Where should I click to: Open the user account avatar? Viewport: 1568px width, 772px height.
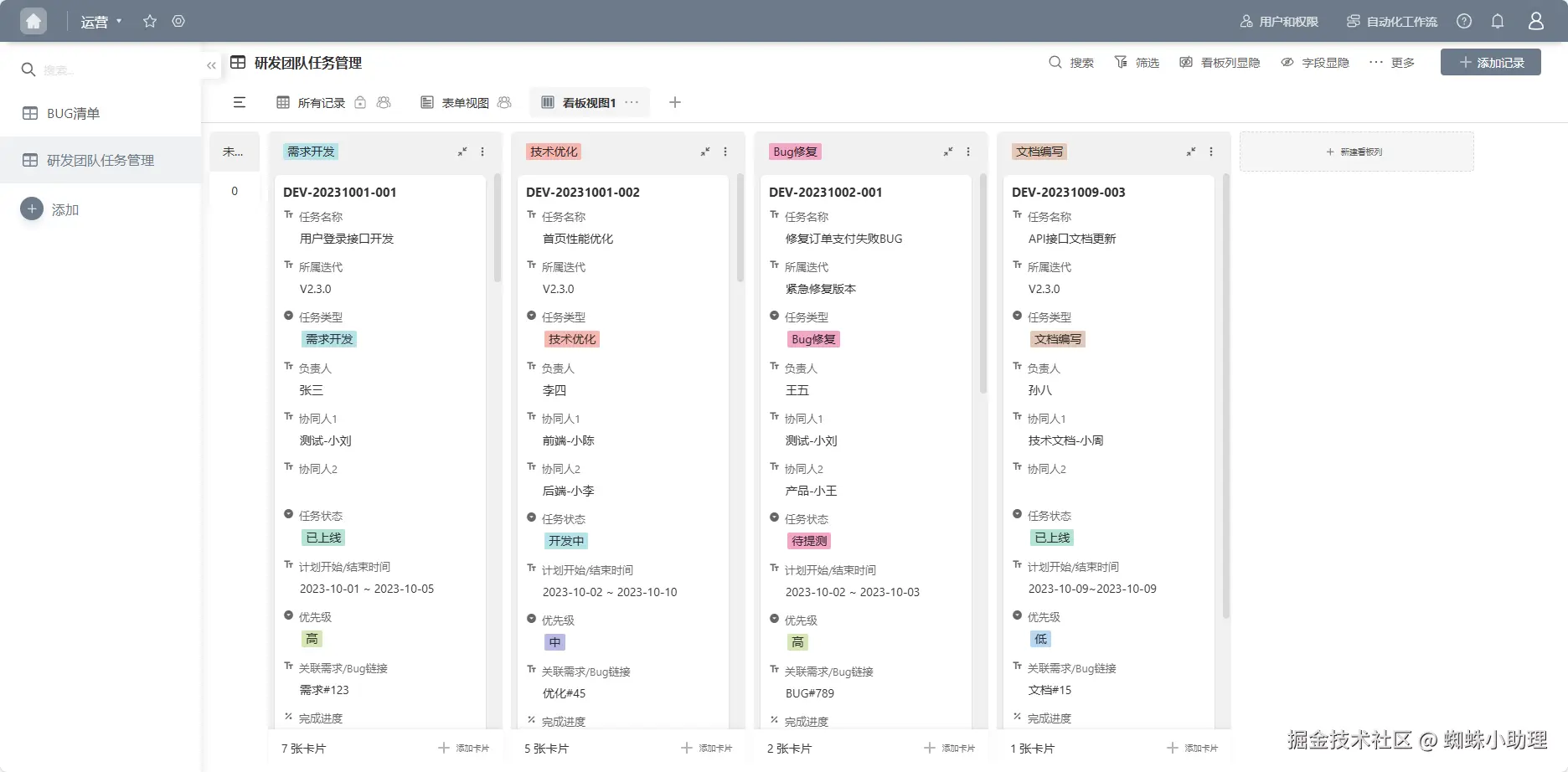(x=1536, y=21)
